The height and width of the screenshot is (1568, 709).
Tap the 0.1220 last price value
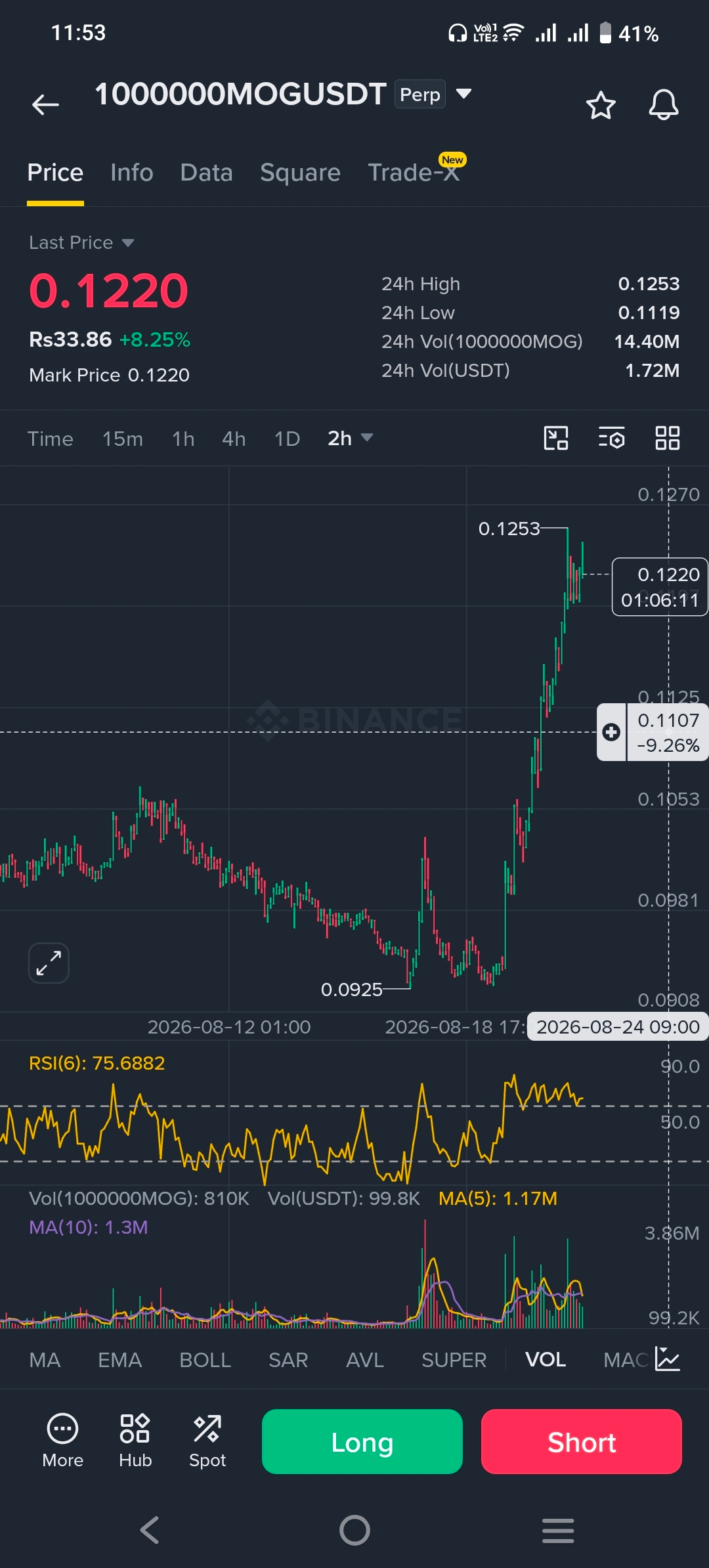tap(109, 290)
